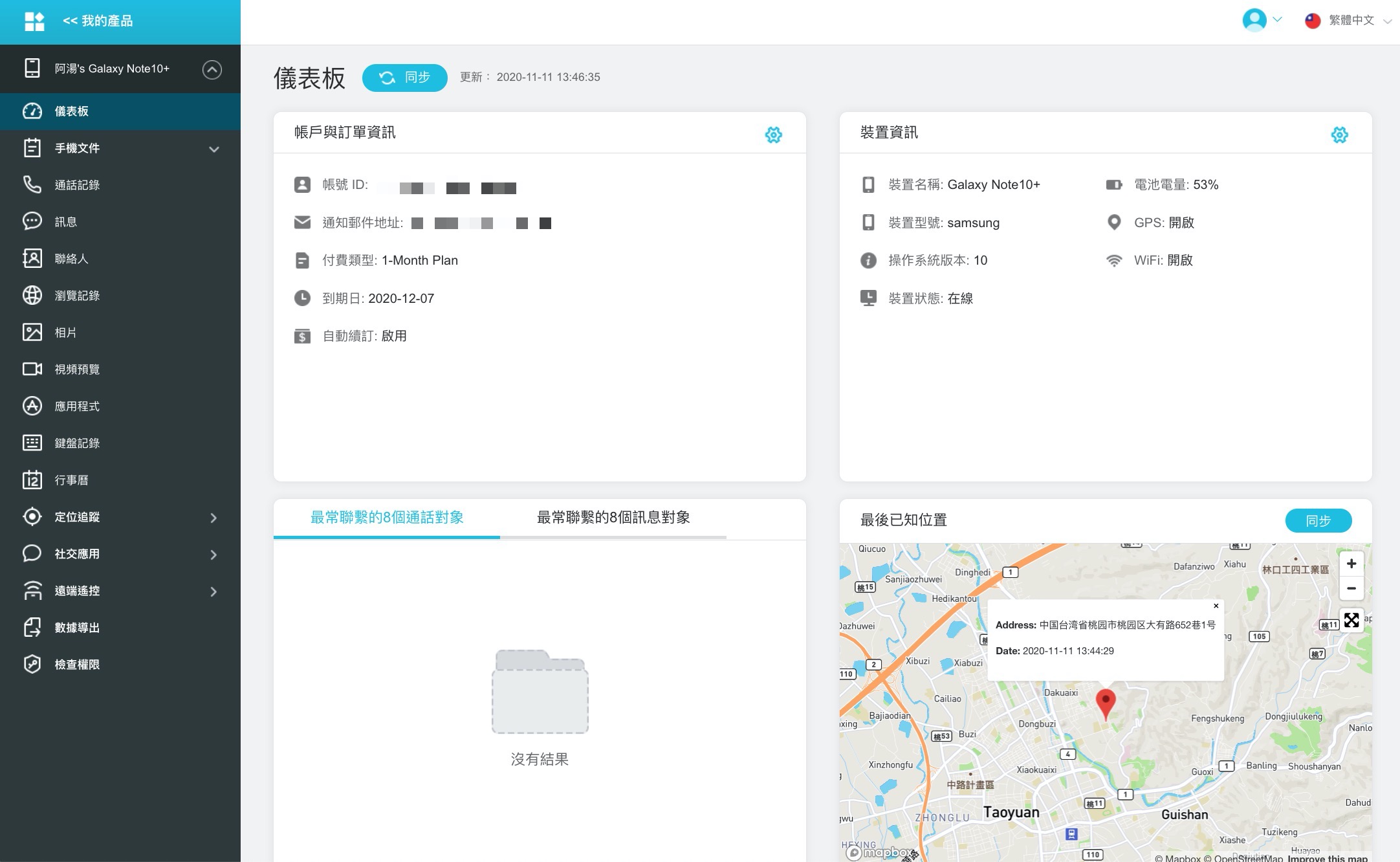Open 鍵盤記錄 keylogger in sidebar
The height and width of the screenshot is (862, 1400).
point(77,443)
